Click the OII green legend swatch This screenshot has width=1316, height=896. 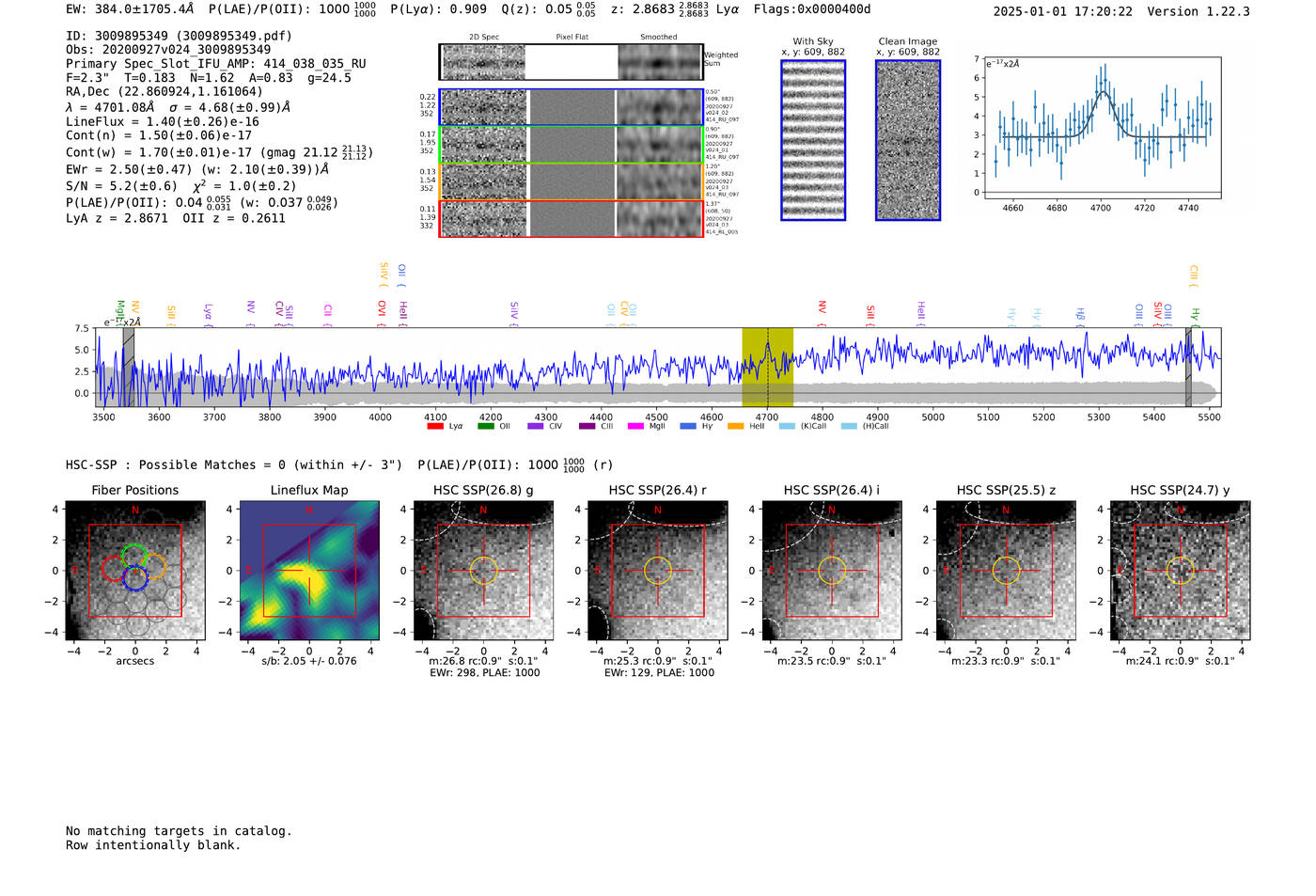tap(486, 426)
